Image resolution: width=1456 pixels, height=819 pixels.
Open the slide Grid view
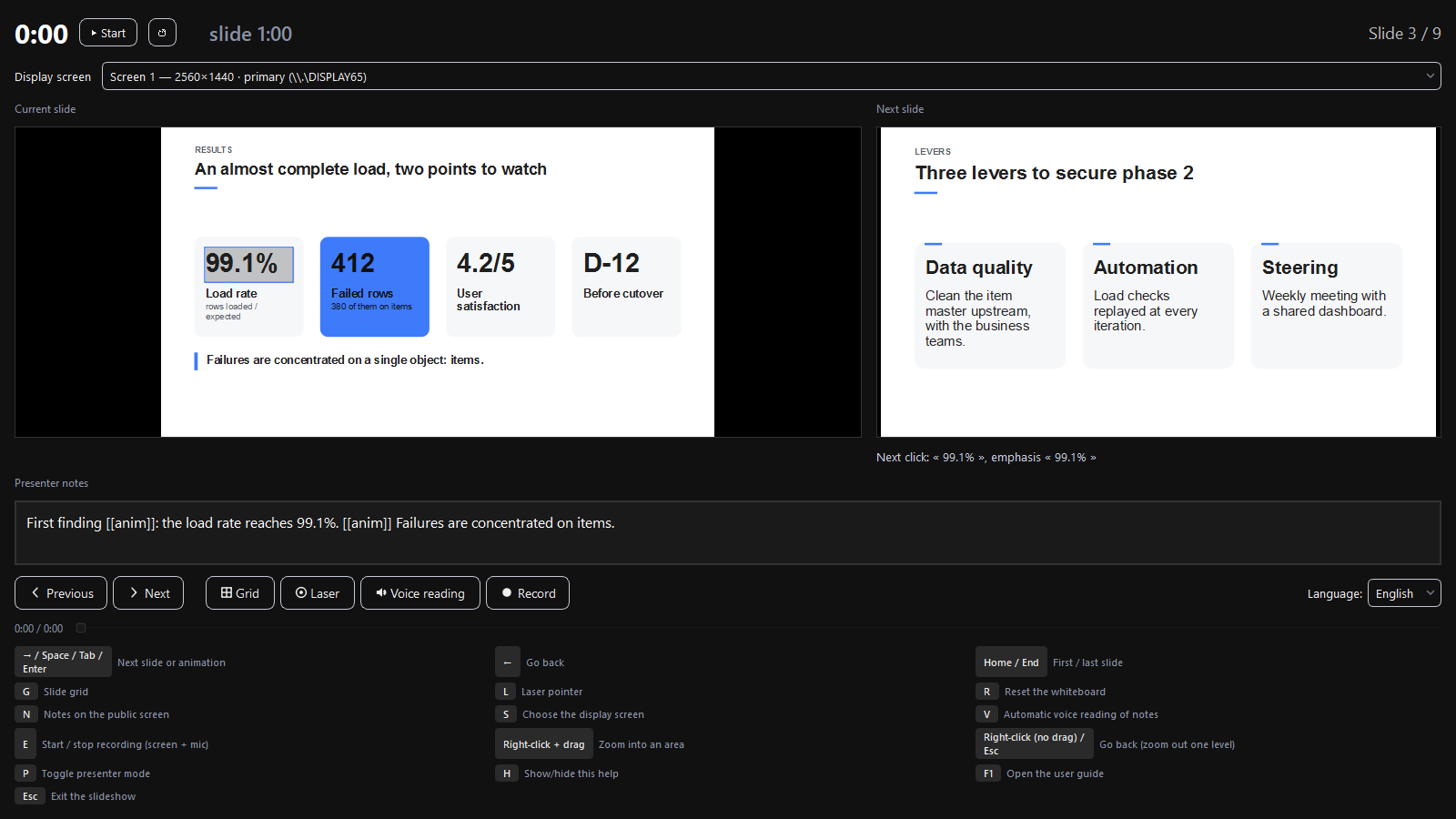[x=240, y=593]
